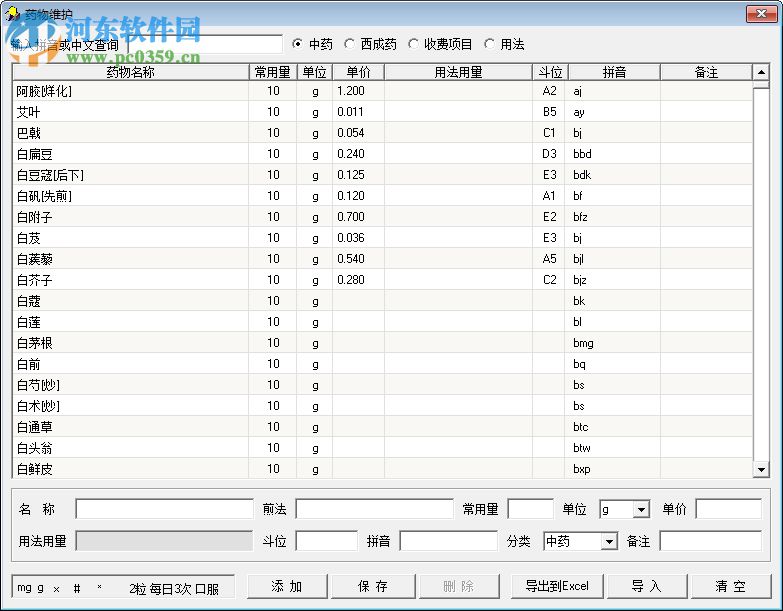783x611 pixels.
Task: Click the 药物维护 title bar app icon
Action: click(x=12, y=13)
